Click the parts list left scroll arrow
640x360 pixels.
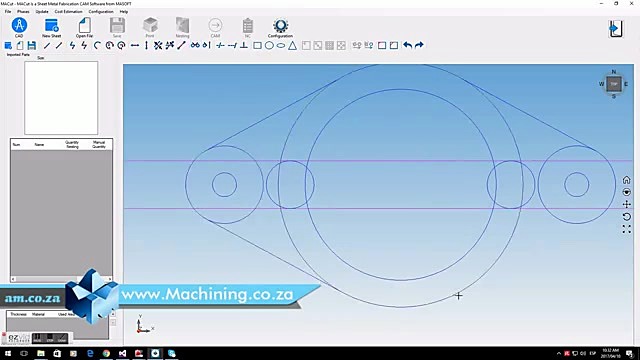pos(13,279)
